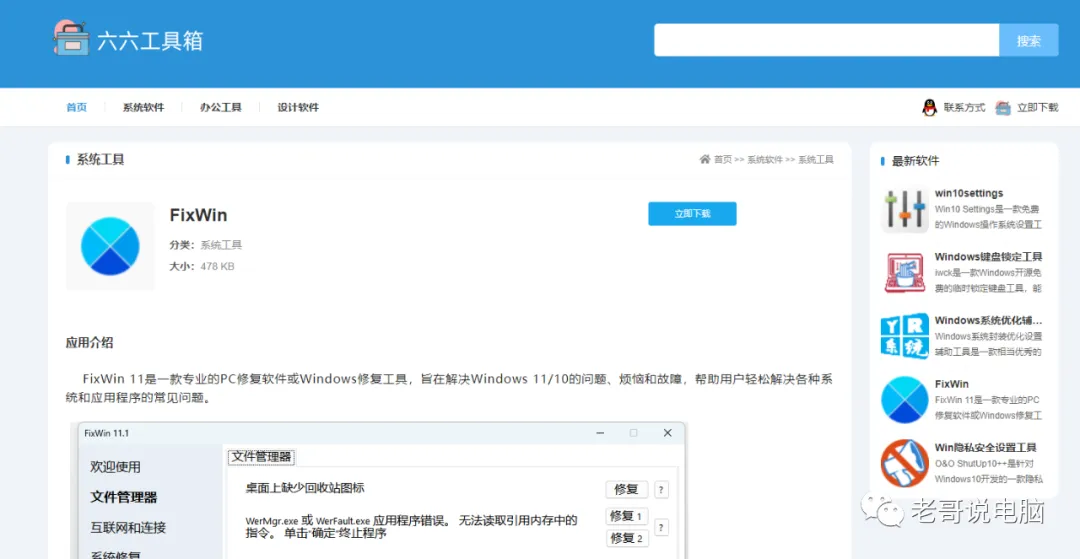This screenshot has height=559, width=1080.
Task: Open the 立即下载 link in the nav bar
Action: point(1037,107)
